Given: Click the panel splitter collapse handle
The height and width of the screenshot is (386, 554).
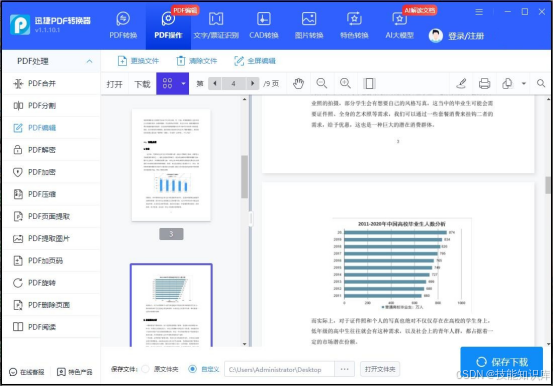Looking at the screenshot, I should click(x=251, y=219).
